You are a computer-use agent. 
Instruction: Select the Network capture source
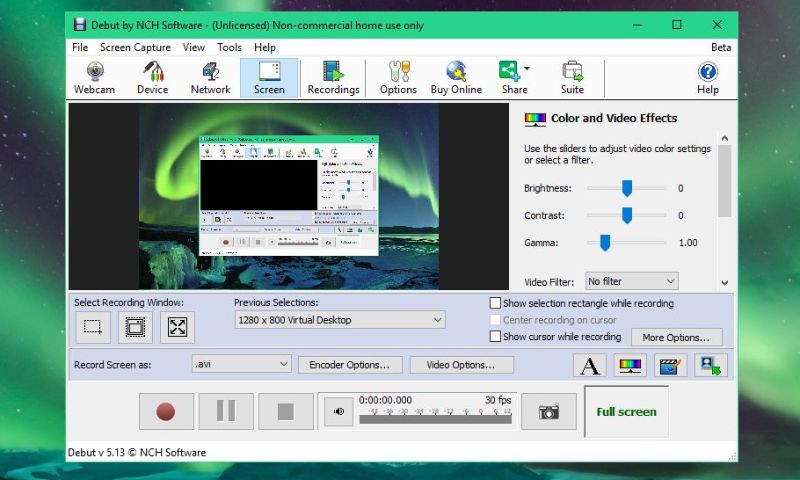(x=211, y=78)
